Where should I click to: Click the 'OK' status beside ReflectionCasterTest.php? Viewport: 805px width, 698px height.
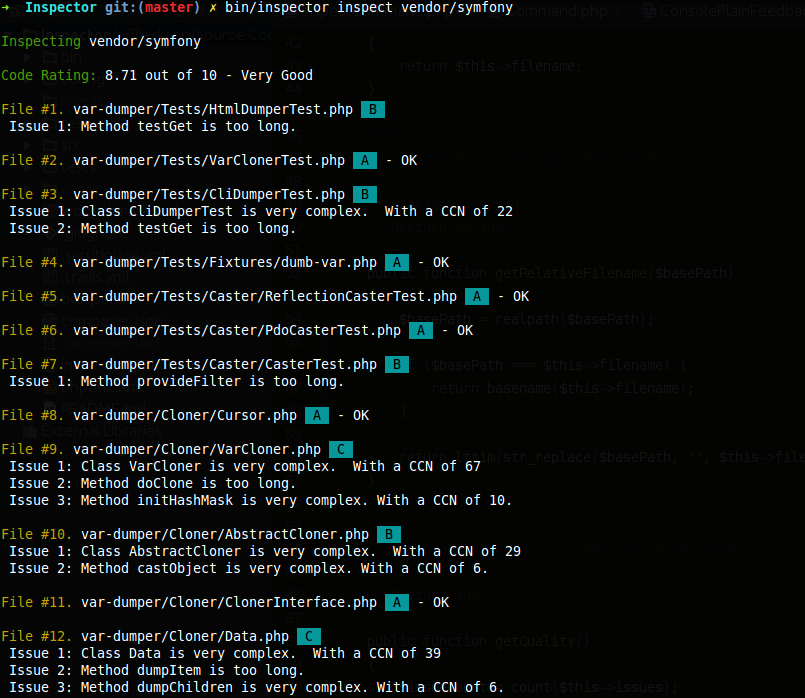pyautogui.click(x=521, y=296)
